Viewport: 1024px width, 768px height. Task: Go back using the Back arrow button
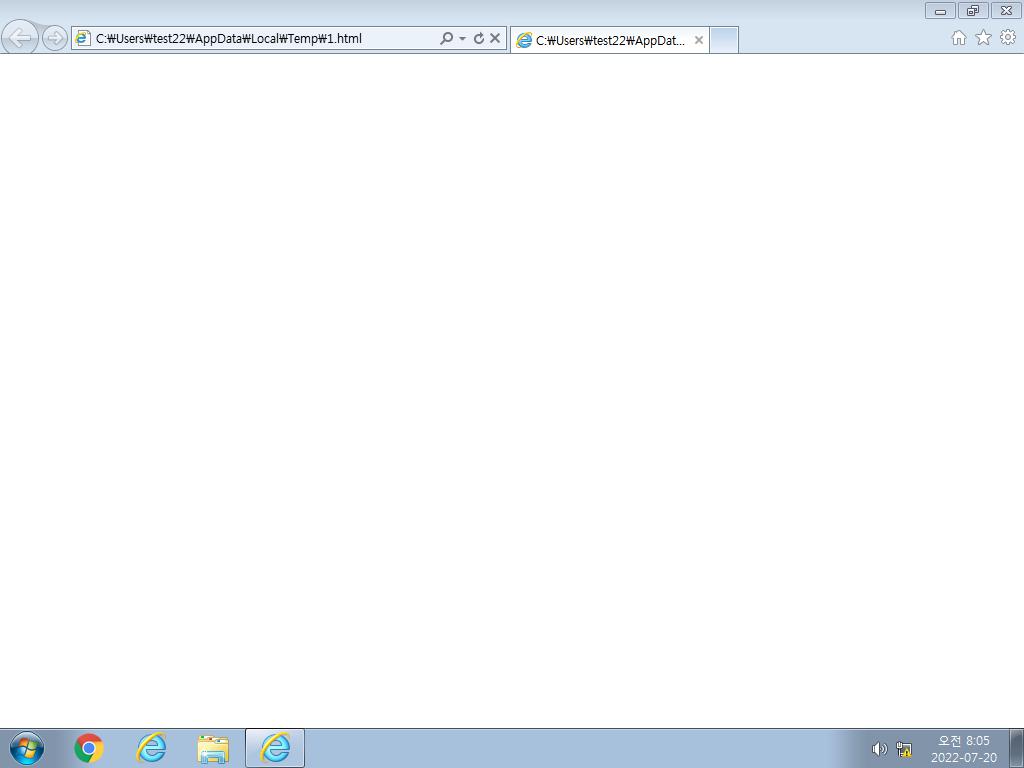pos(20,37)
